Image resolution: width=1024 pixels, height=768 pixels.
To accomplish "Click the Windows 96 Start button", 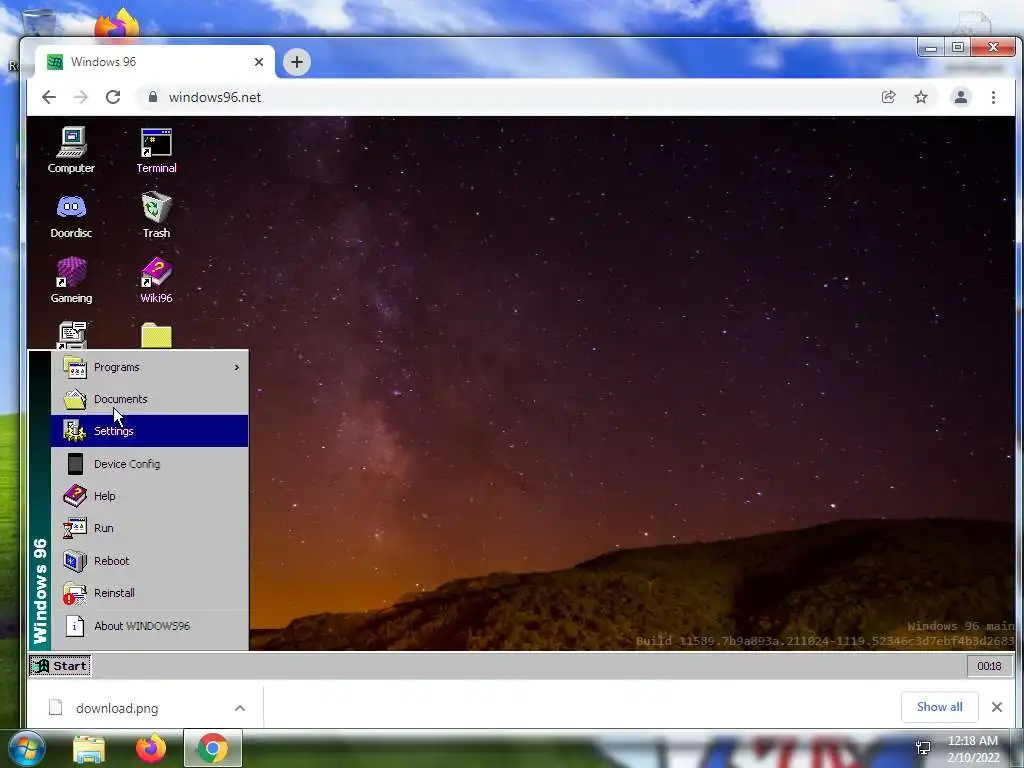I will [60, 666].
